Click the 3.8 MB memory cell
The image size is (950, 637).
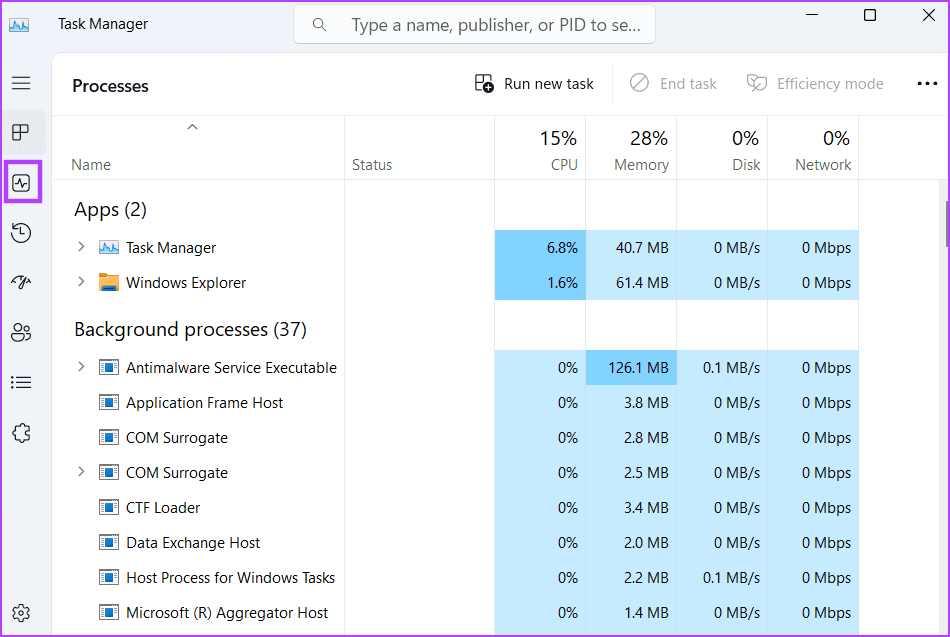tap(631, 402)
